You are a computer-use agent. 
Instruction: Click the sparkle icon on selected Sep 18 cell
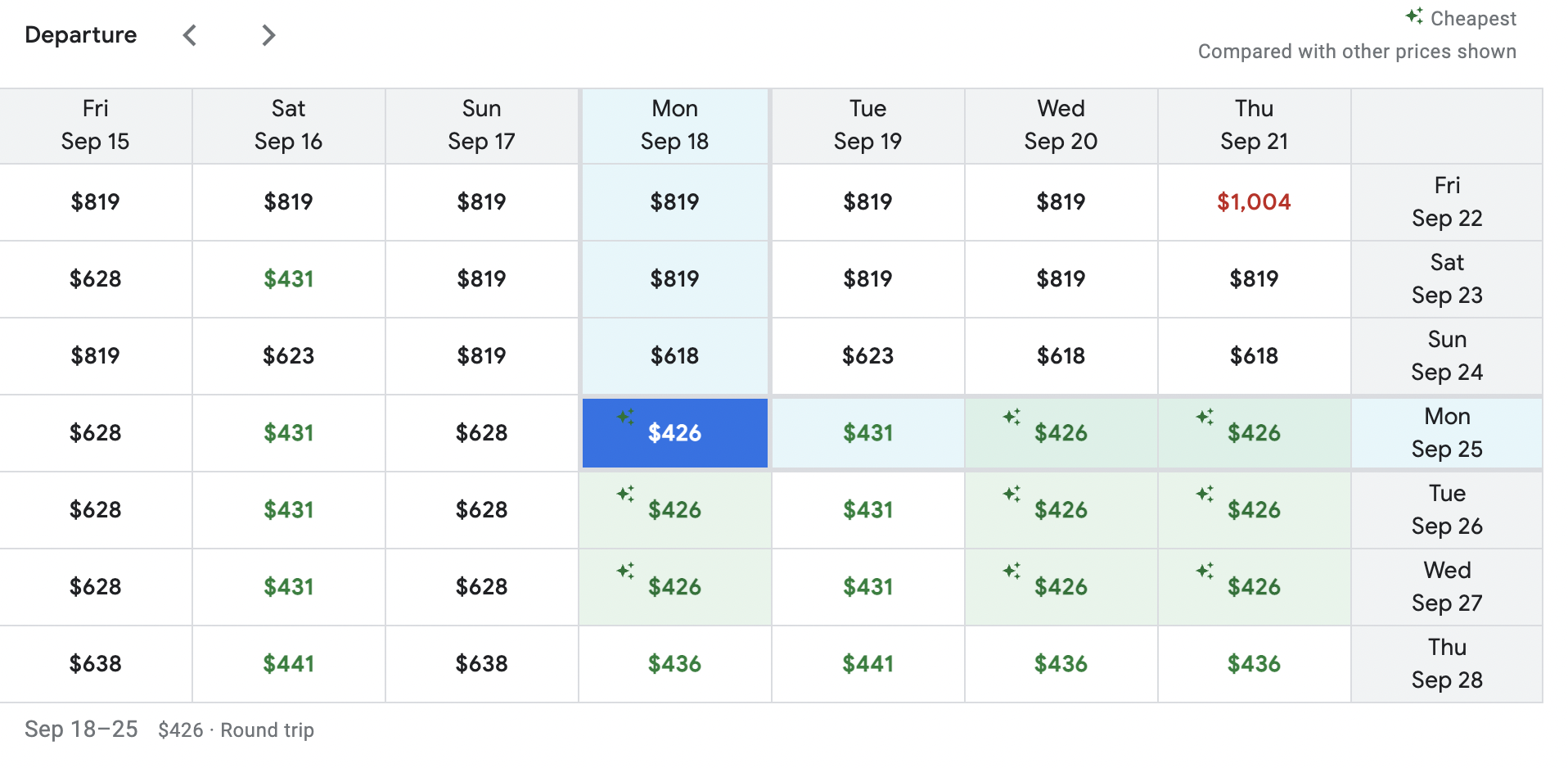coord(626,418)
